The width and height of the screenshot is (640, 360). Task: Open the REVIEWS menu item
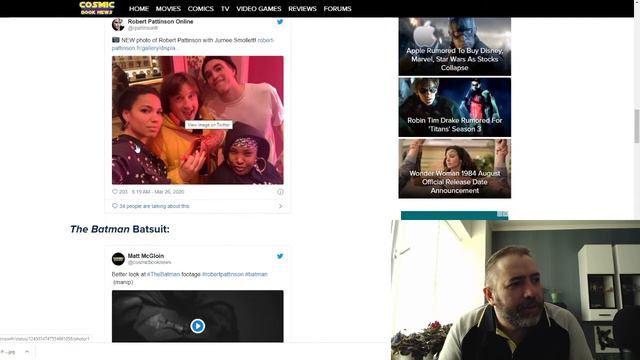pos(302,9)
